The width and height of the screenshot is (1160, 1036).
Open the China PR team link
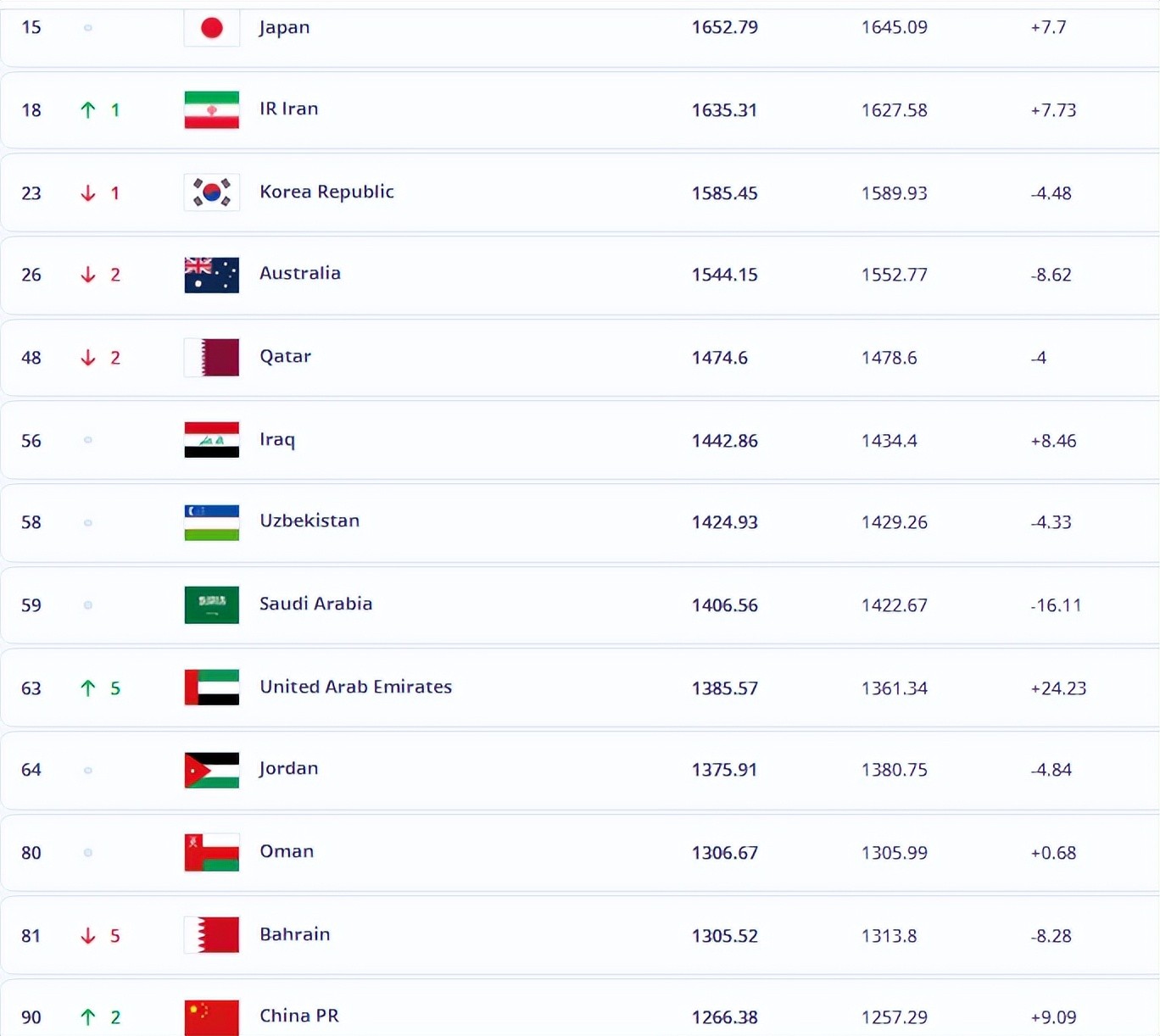pyautogui.click(x=299, y=1016)
